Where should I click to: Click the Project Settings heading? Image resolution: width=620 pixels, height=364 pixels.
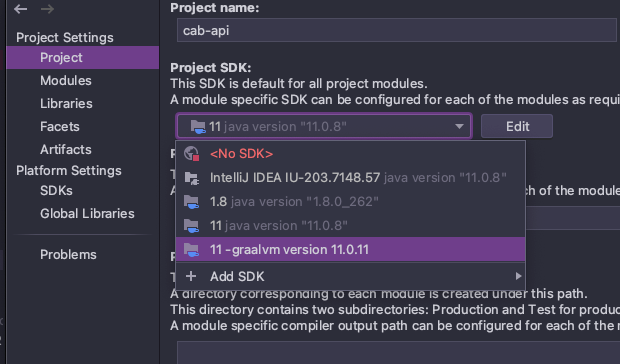65,38
